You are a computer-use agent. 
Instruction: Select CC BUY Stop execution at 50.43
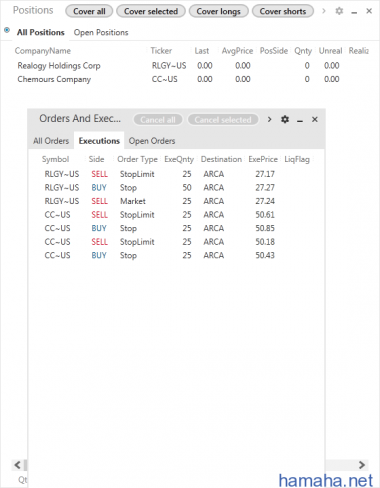tap(177, 255)
